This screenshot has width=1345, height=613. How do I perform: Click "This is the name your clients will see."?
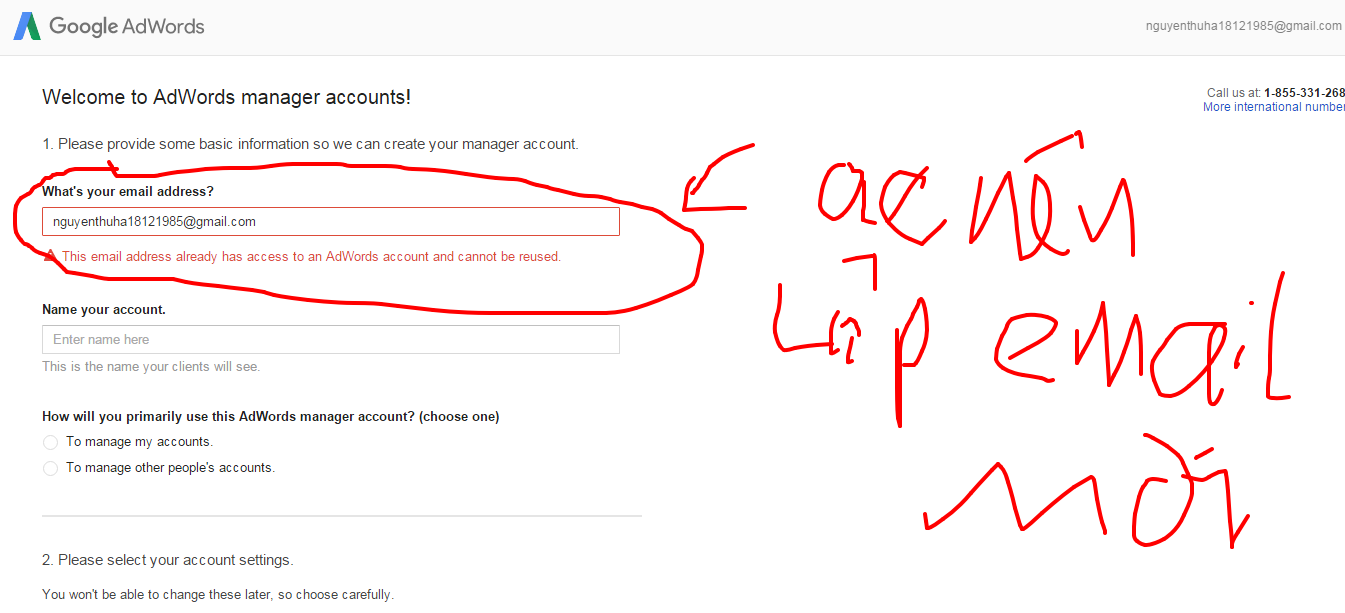[151, 367]
